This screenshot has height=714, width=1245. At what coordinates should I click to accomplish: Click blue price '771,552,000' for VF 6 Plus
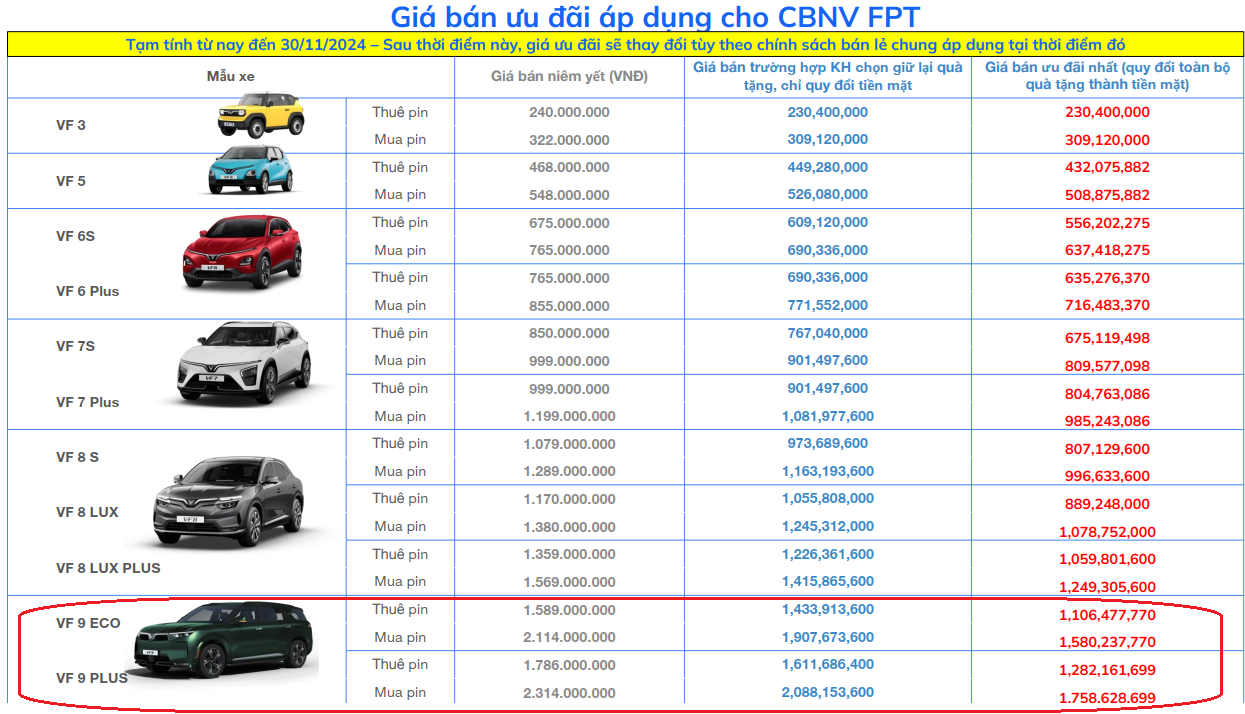(828, 305)
